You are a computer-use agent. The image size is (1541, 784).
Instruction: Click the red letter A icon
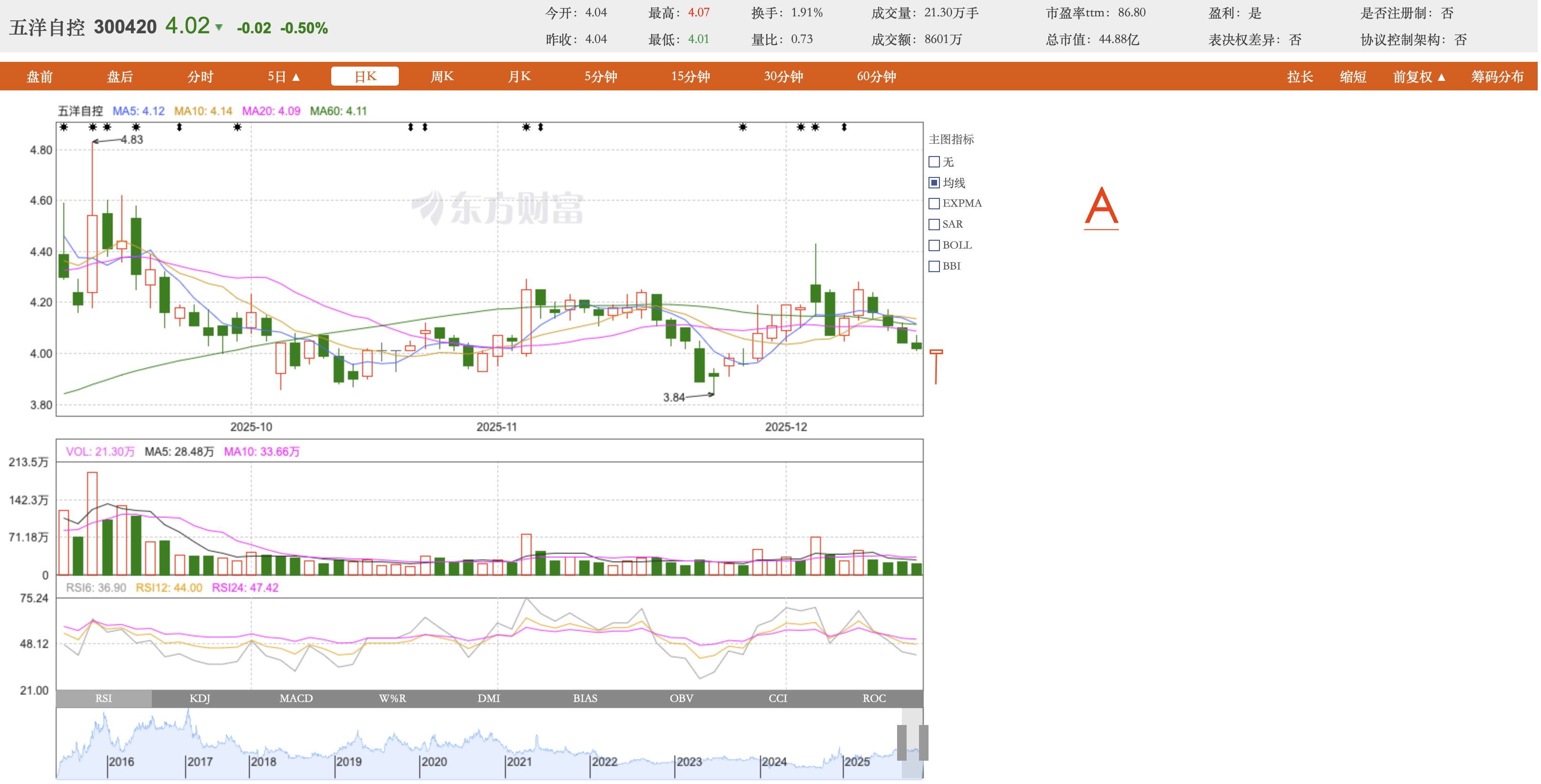coord(1101,207)
